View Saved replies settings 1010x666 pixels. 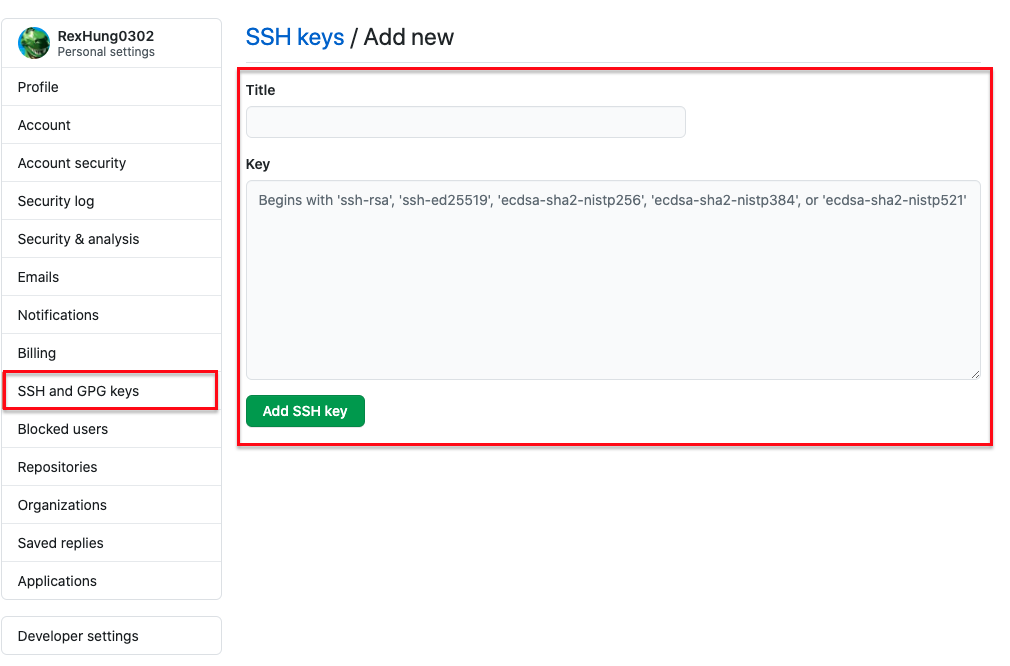pyautogui.click(x=61, y=543)
